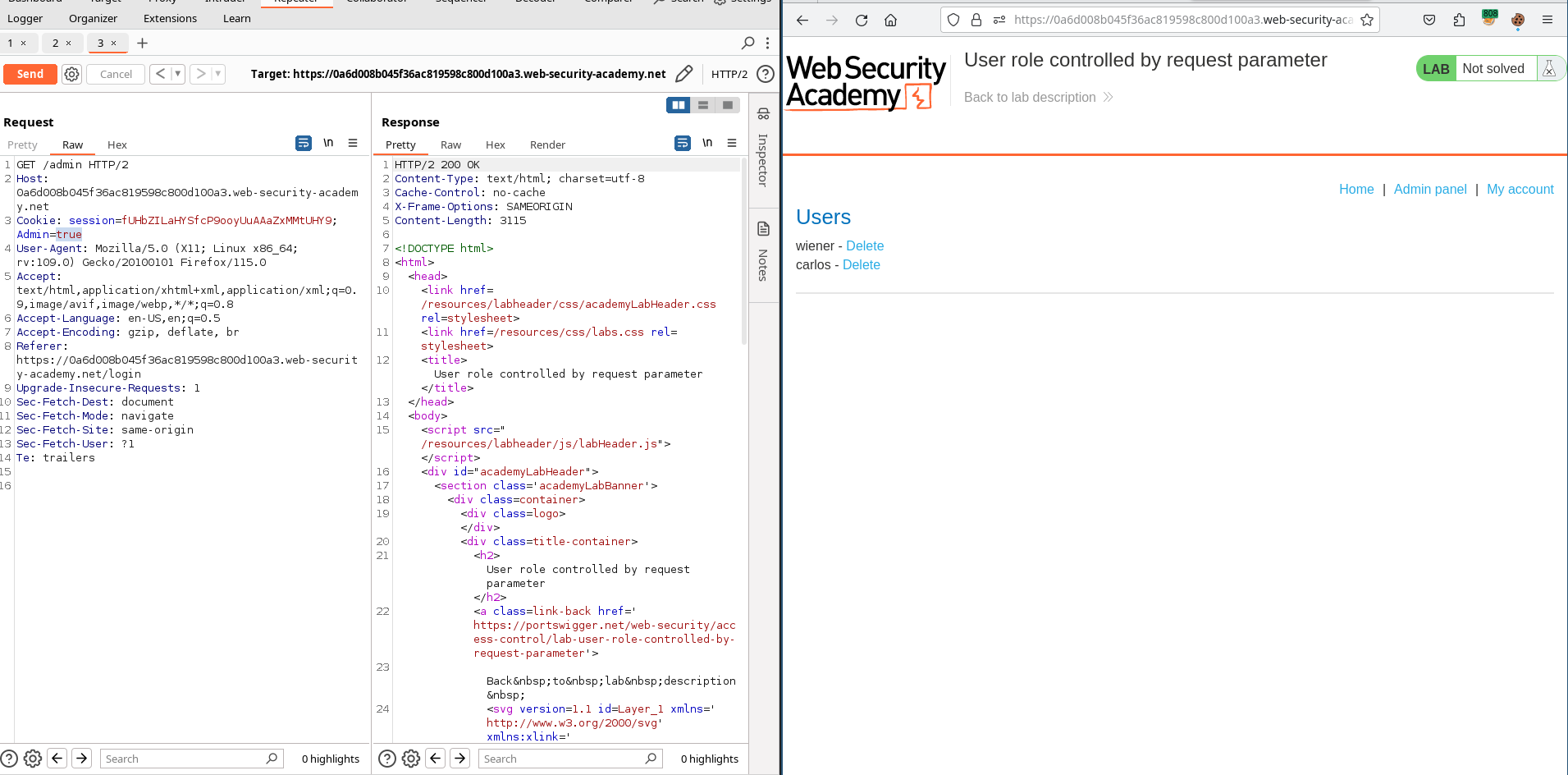Toggle request word wrap icon
The height and width of the screenshot is (775, 1568).
[304, 143]
